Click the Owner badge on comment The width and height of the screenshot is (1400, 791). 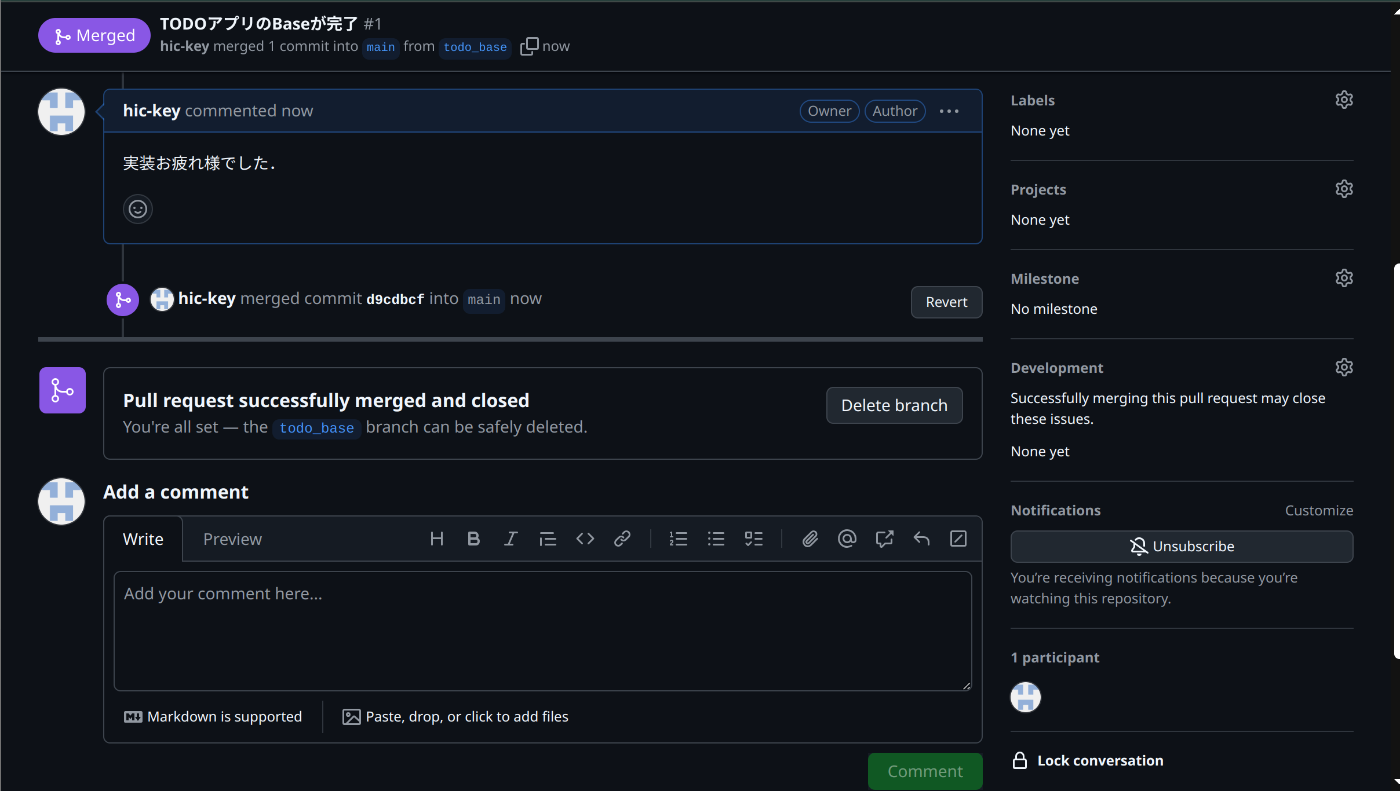[x=830, y=111]
